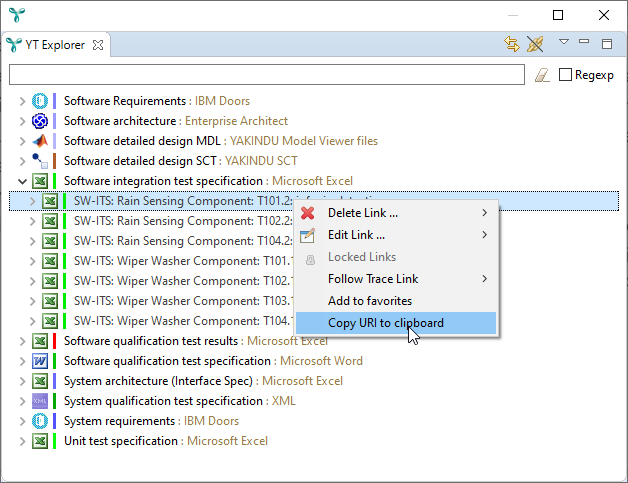Open the Delete Link submenu
The width and height of the screenshot is (628, 483).
[396, 213]
